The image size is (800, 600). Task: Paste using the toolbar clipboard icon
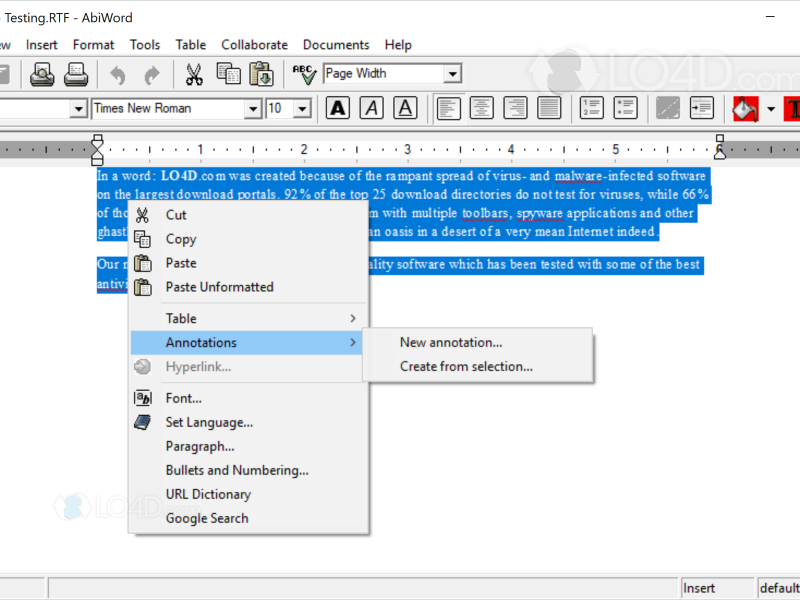pyautogui.click(x=262, y=74)
